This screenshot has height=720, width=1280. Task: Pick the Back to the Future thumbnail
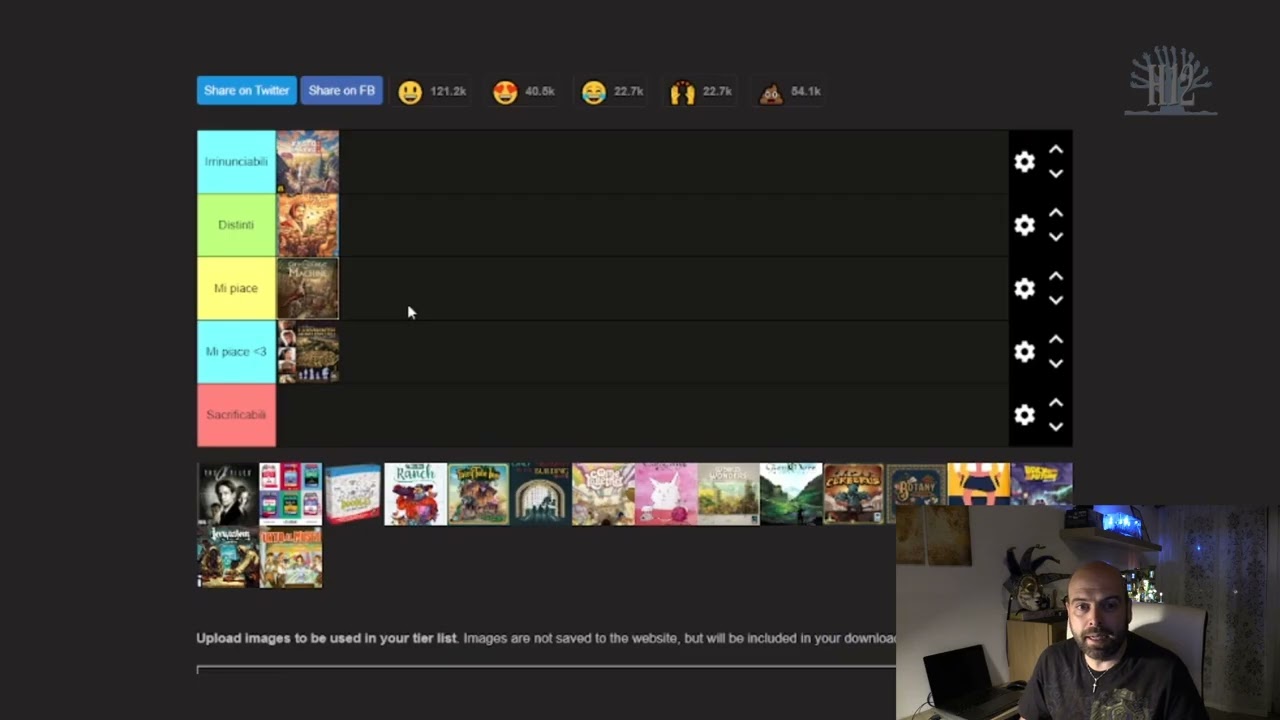1041,484
